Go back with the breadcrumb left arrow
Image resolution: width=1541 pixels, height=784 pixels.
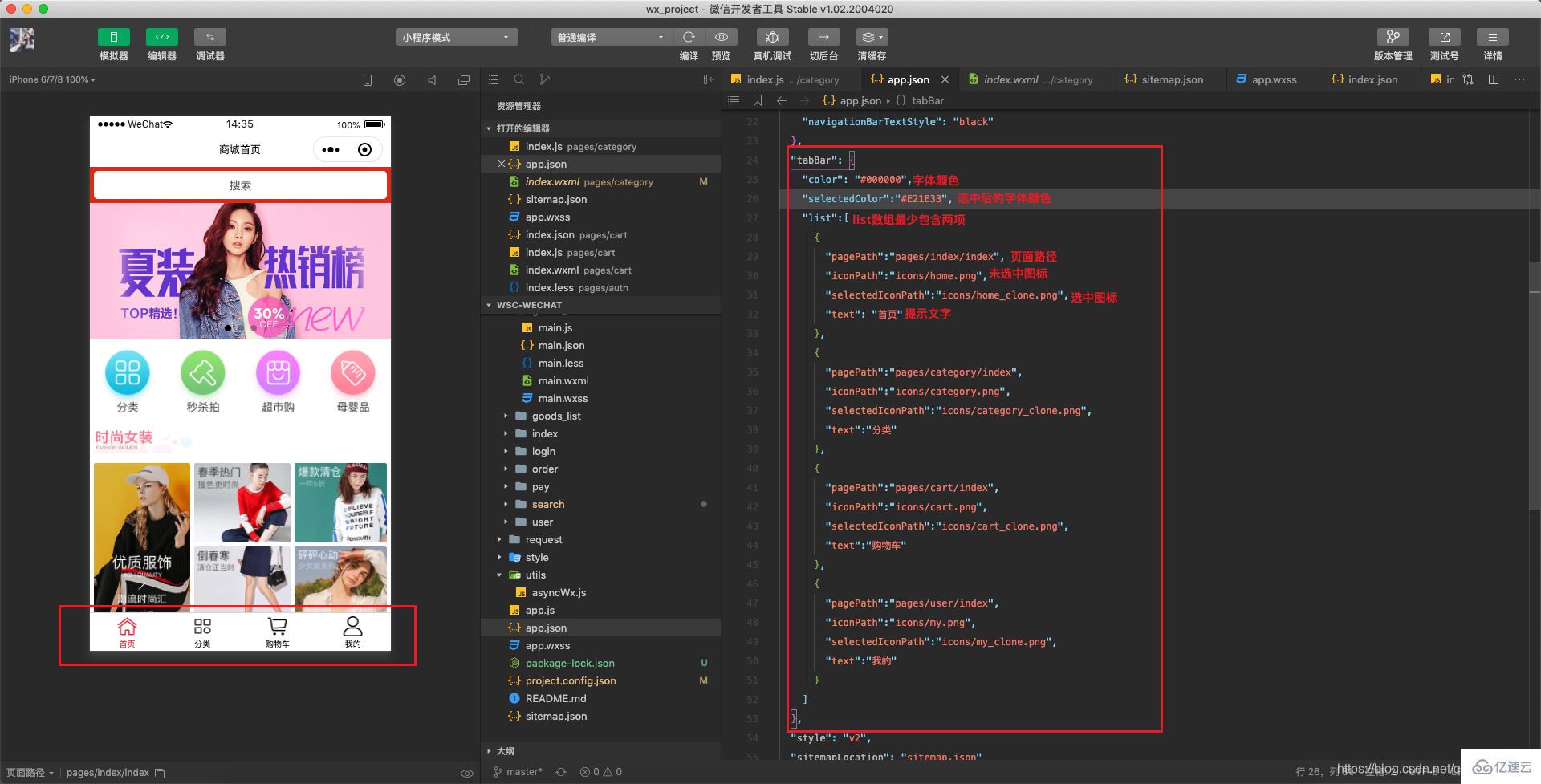(x=782, y=100)
